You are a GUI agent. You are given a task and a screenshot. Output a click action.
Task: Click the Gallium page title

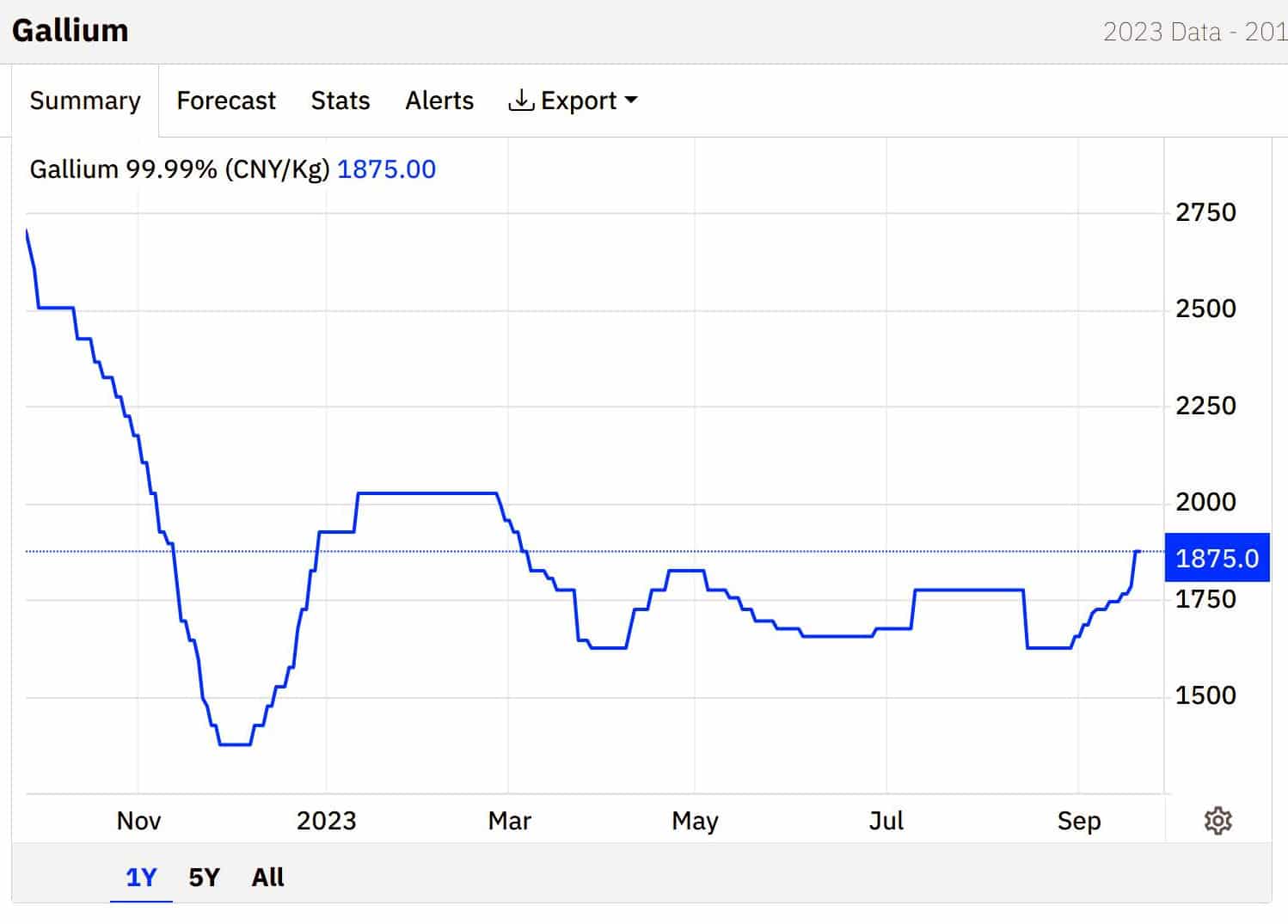(71, 30)
